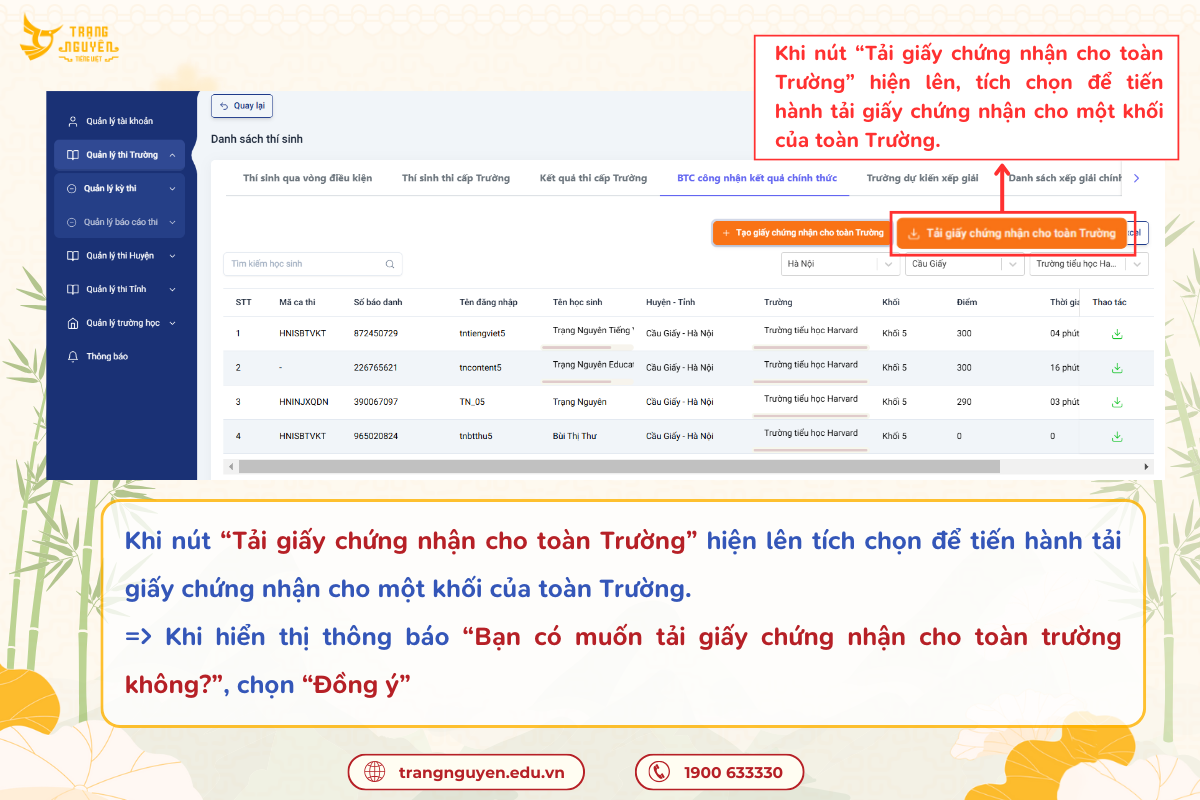Click the table's horizontal scrollbar thumb
The width and height of the screenshot is (1200, 800).
[x=619, y=466]
